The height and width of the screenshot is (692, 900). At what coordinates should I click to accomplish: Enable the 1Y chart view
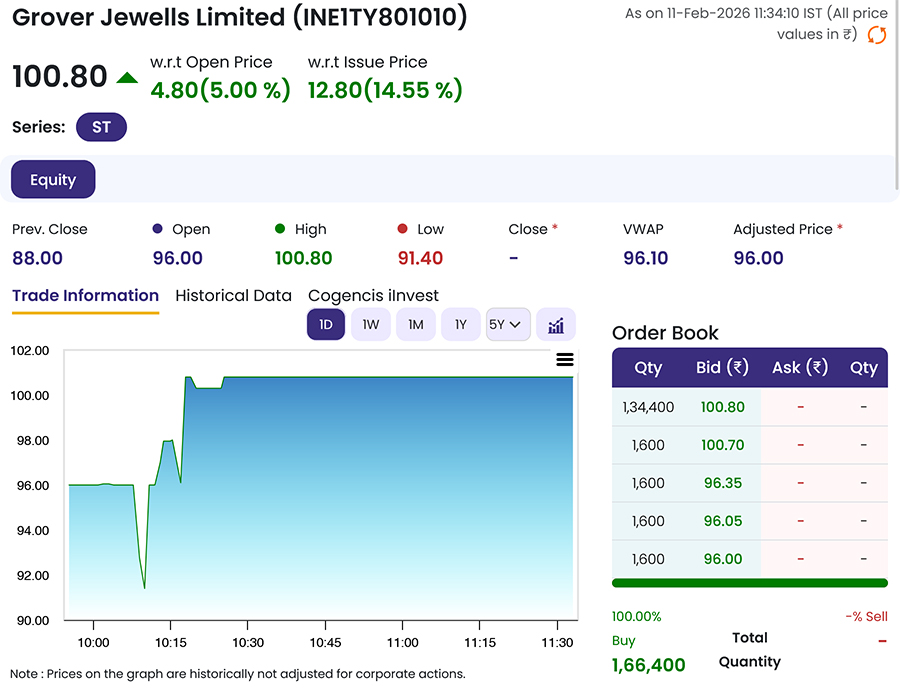[x=460, y=324]
